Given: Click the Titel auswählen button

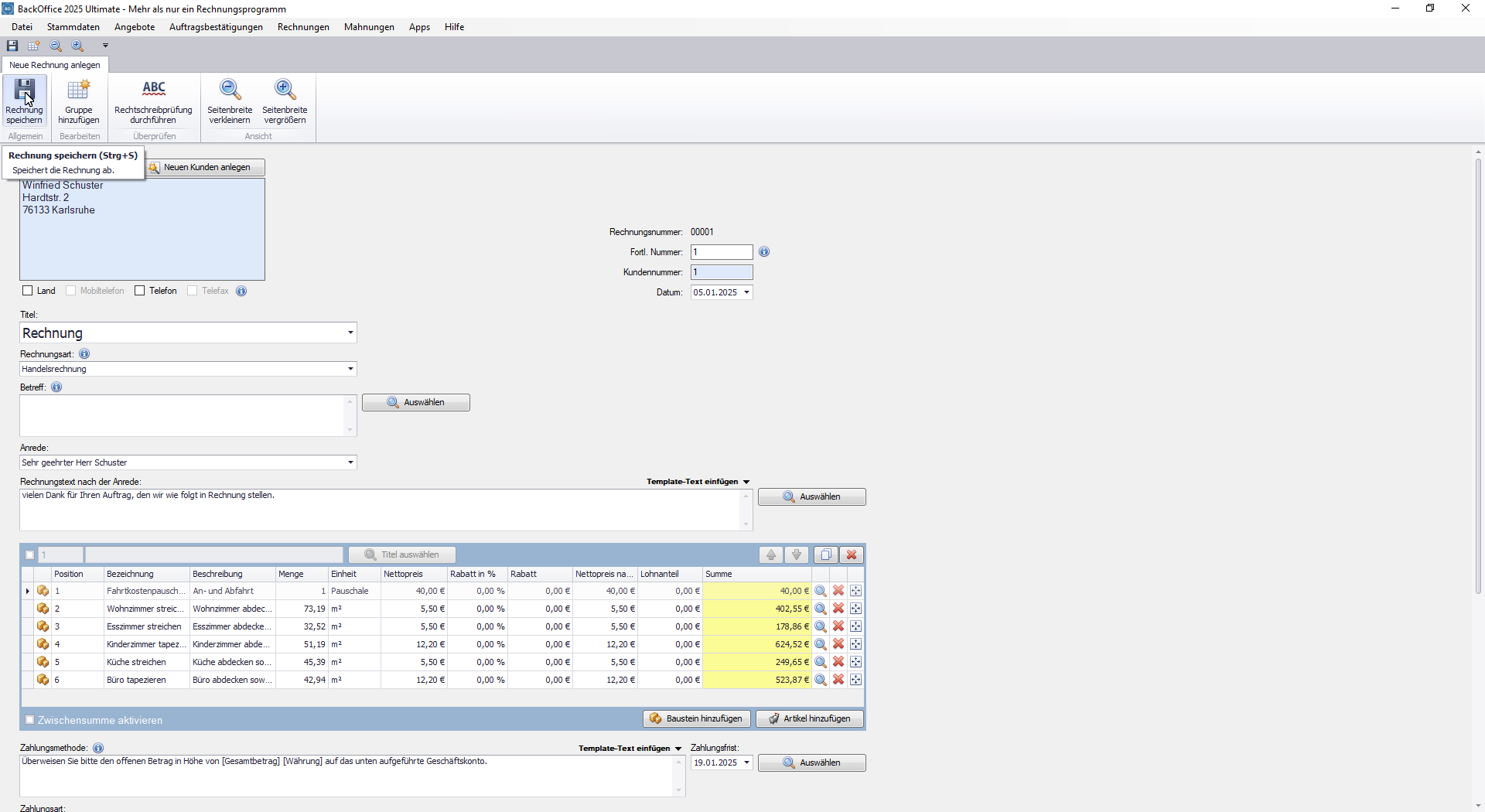Looking at the screenshot, I should (x=402, y=554).
